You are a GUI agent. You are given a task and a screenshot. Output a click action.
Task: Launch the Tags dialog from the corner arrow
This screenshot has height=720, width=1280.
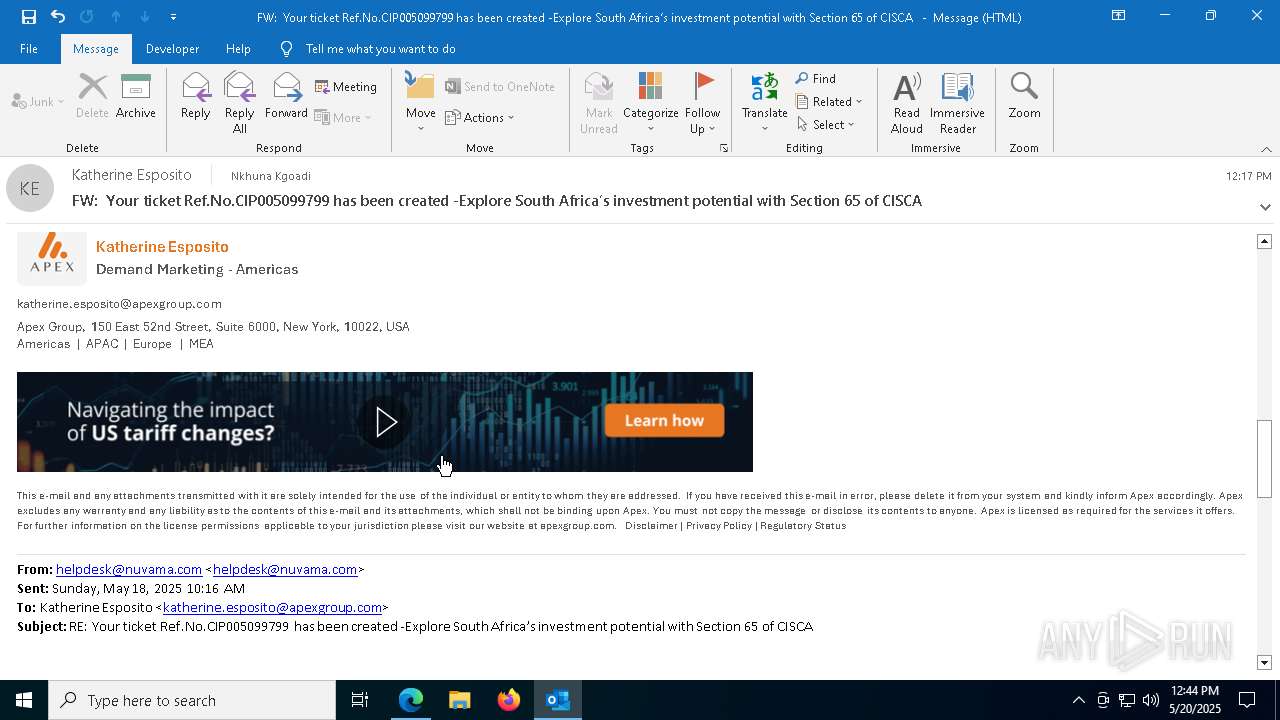(724, 148)
